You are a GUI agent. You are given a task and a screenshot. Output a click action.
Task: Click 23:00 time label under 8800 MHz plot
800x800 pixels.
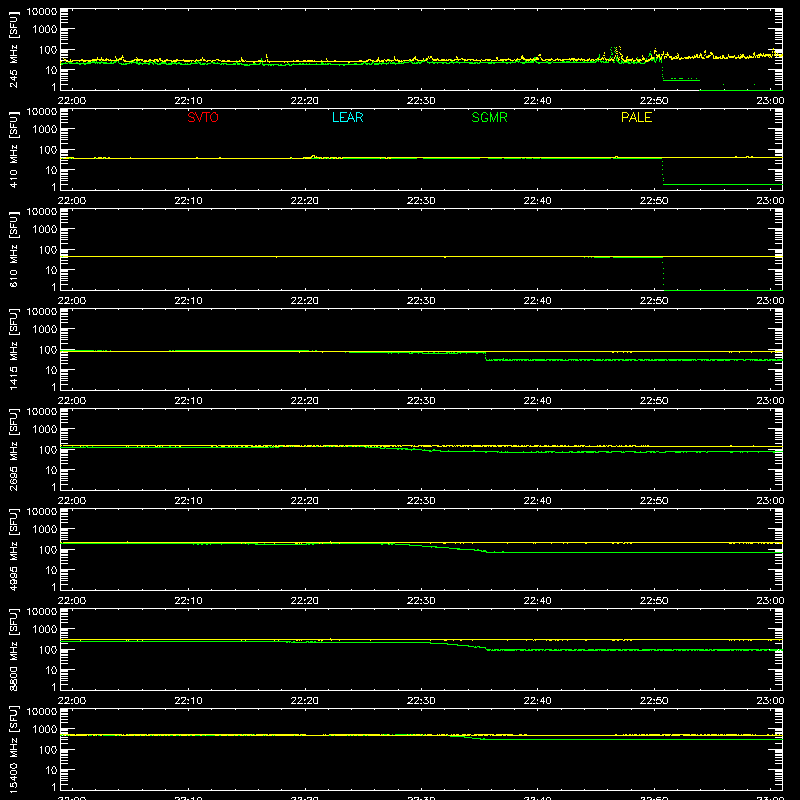[770, 701]
